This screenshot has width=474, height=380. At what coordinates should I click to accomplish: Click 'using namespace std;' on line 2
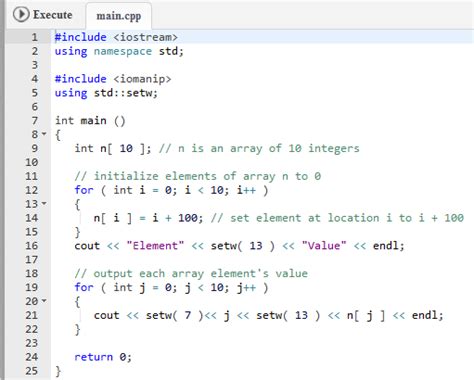pos(119,51)
